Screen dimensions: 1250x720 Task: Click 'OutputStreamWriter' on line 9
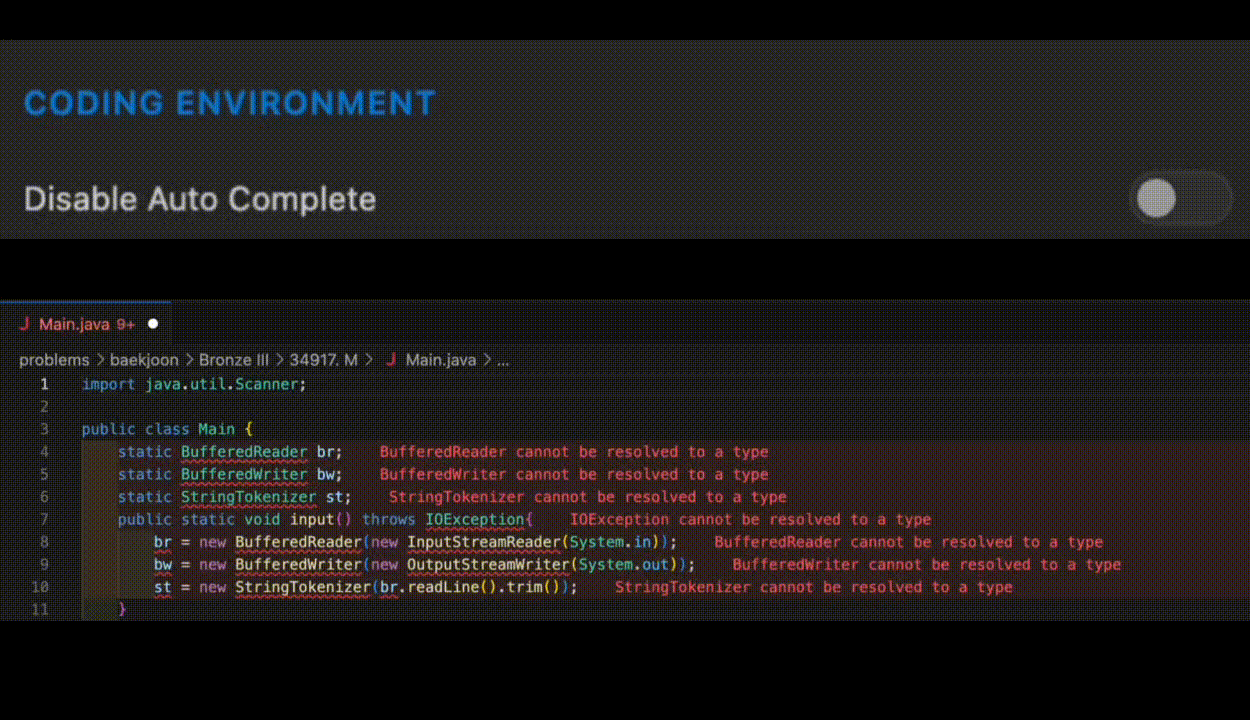[x=488, y=564]
